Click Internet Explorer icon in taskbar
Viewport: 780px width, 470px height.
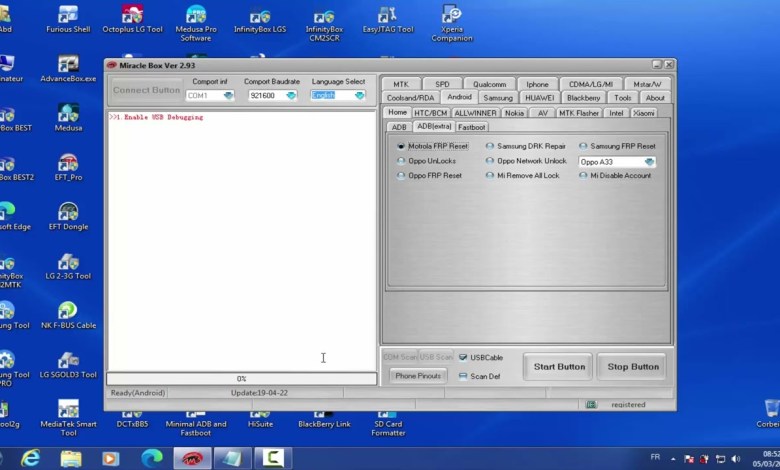coord(31,458)
